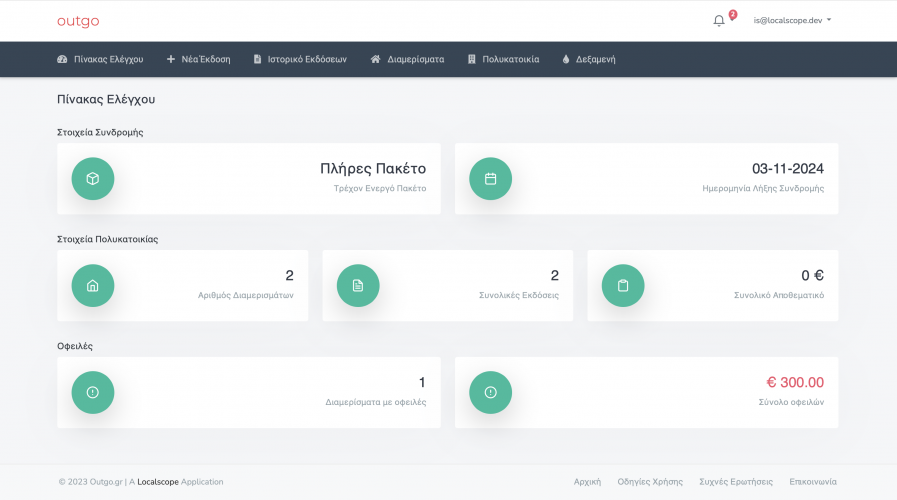
Task: Click the red notification badge count
Action: pyautogui.click(x=733, y=14)
